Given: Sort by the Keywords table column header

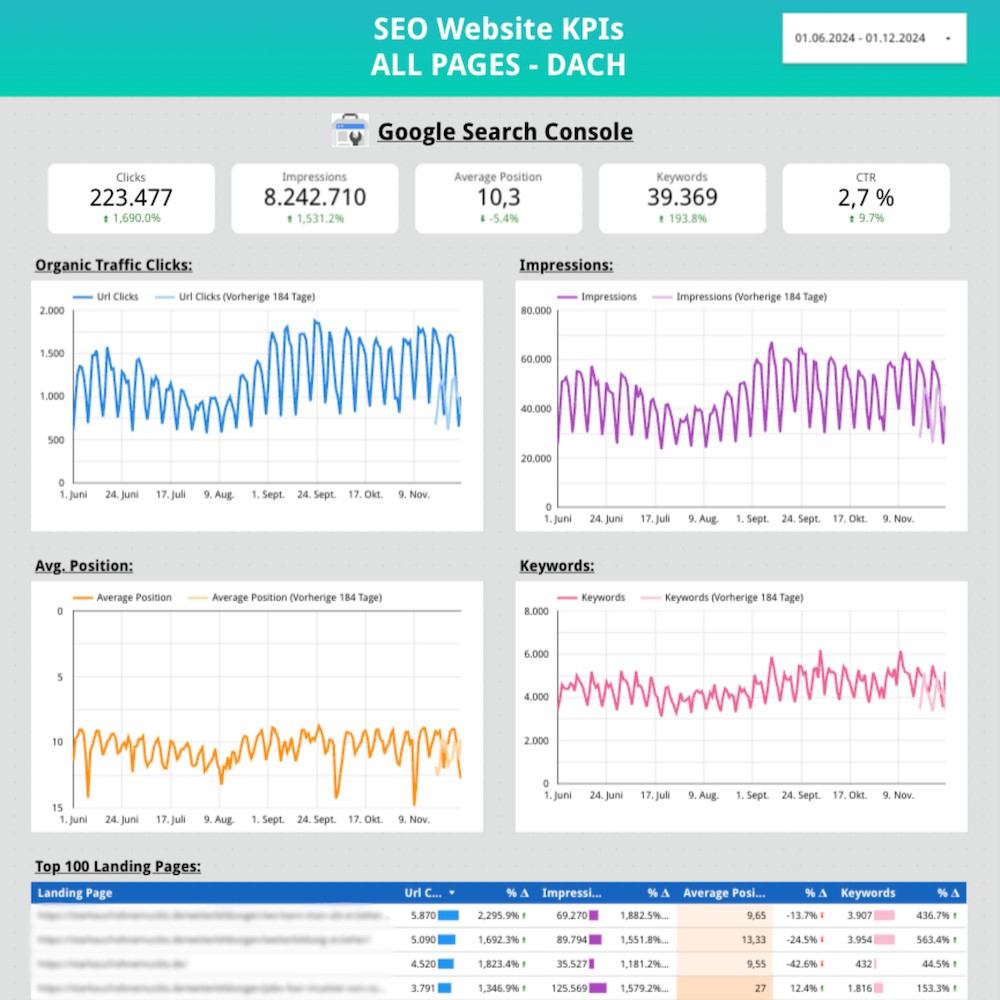Looking at the screenshot, I should pyautogui.click(x=867, y=893).
